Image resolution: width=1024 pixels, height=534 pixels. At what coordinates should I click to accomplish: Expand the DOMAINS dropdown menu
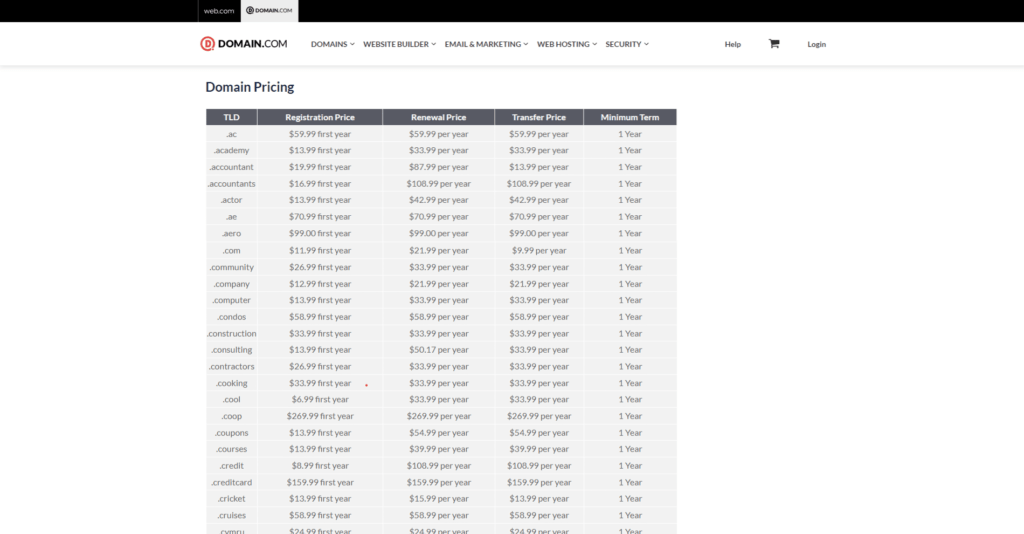click(x=332, y=44)
